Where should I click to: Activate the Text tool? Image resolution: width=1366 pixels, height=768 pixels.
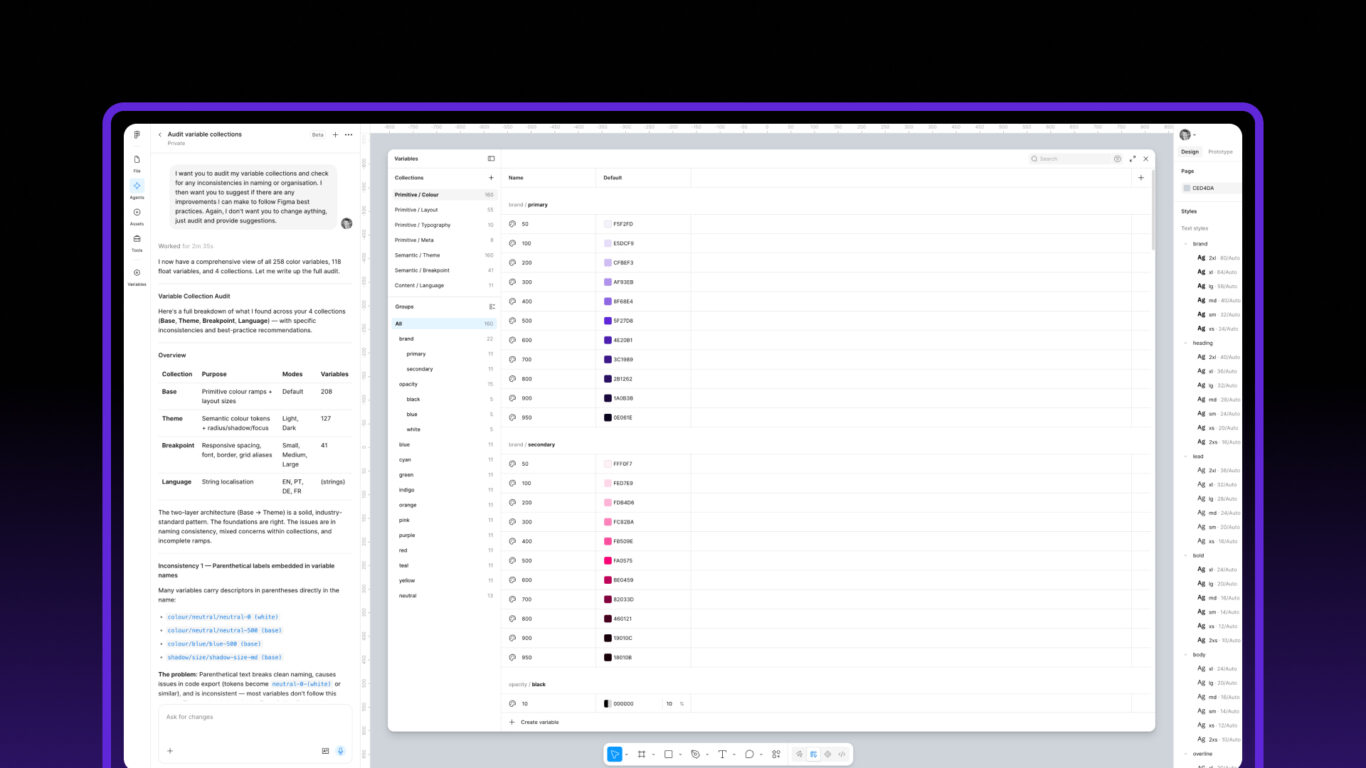click(x=722, y=754)
